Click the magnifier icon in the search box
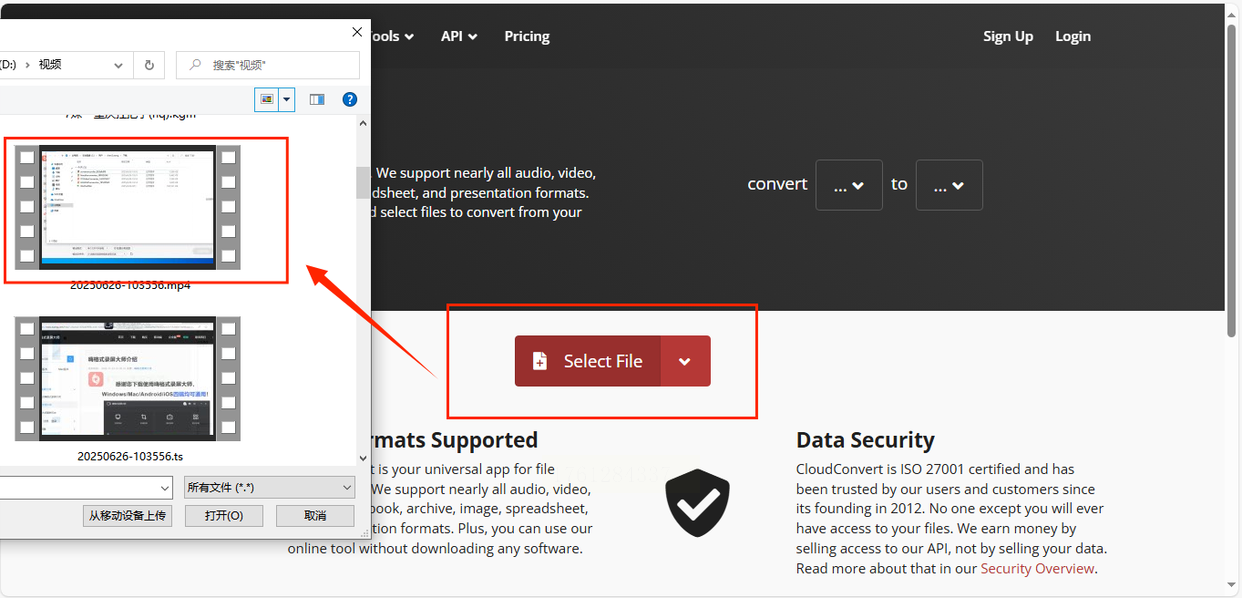 tap(195, 65)
